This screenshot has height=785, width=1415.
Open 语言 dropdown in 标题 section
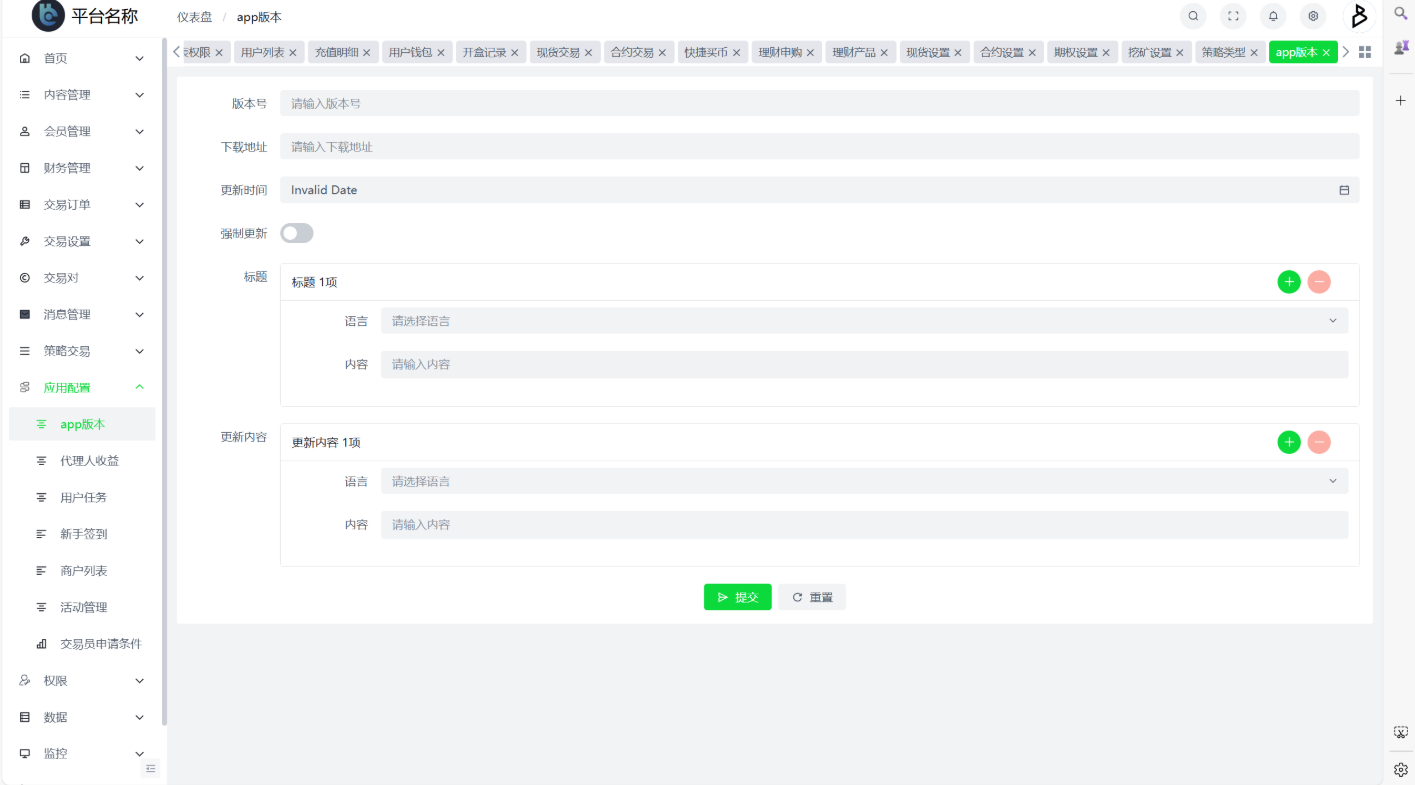click(864, 321)
